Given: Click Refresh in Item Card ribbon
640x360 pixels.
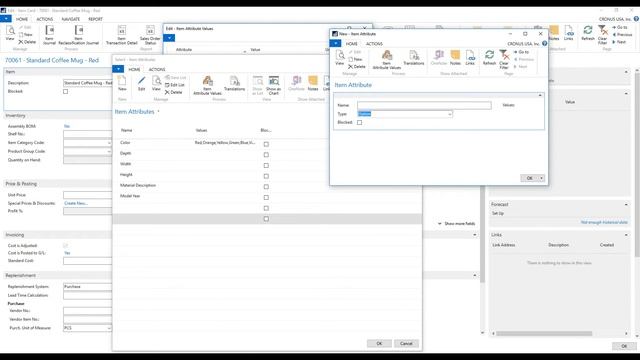Looking at the screenshot, I should point(588,33).
